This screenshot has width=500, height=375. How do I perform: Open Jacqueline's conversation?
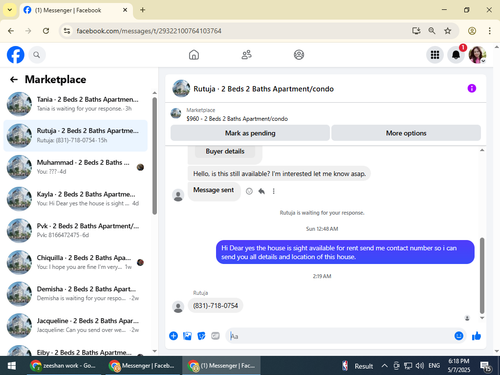click(76, 325)
